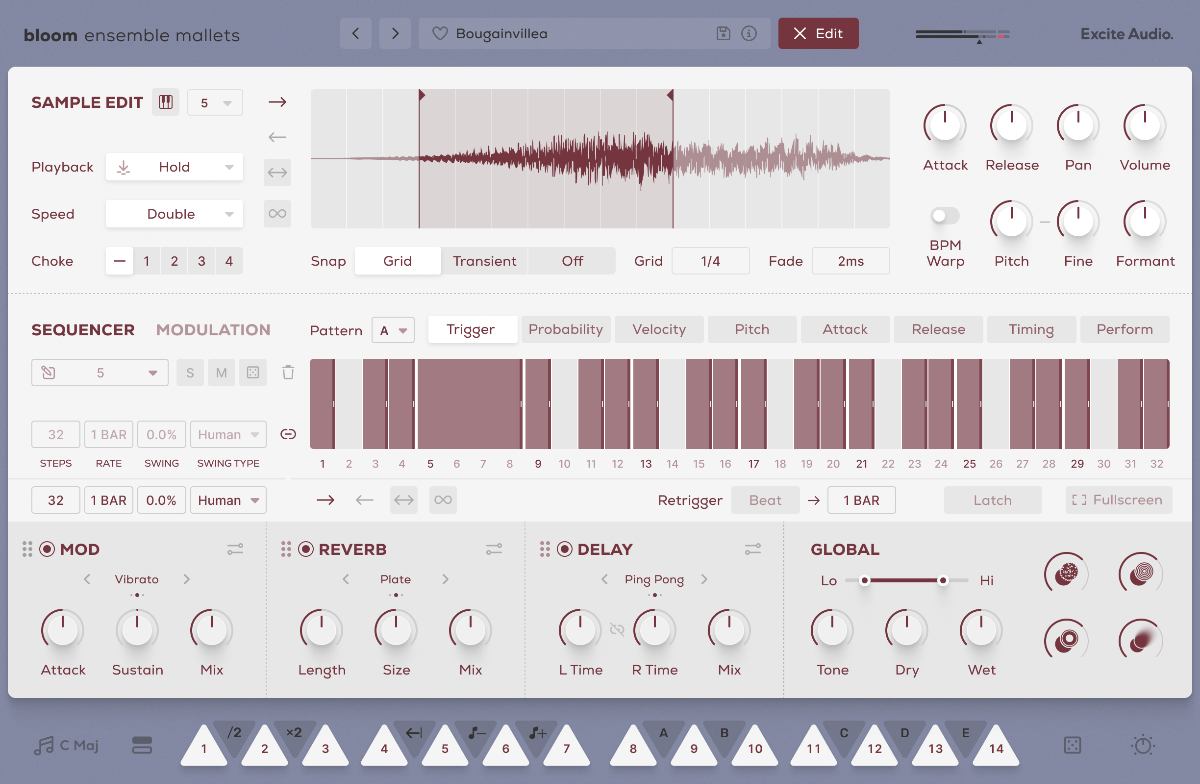
Task: Toggle MOD effect power button
Action: (47, 549)
